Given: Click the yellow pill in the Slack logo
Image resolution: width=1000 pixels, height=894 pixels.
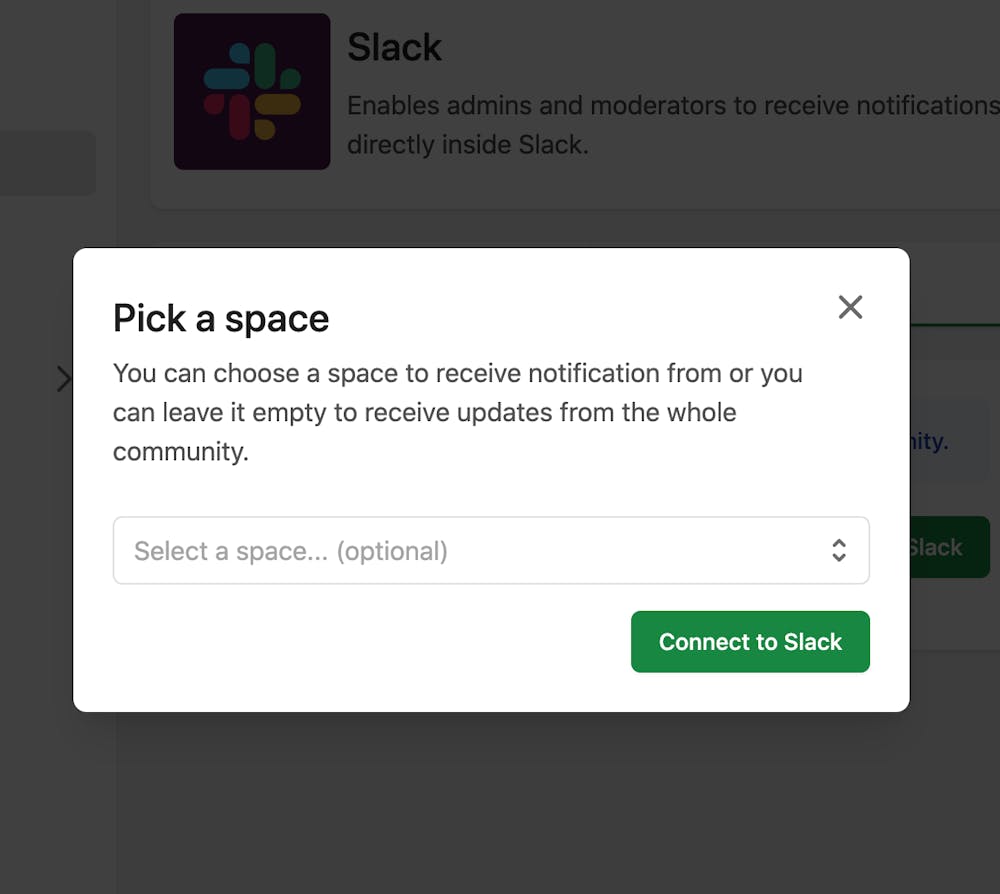Looking at the screenshot, I should click(x=277, y=104).
